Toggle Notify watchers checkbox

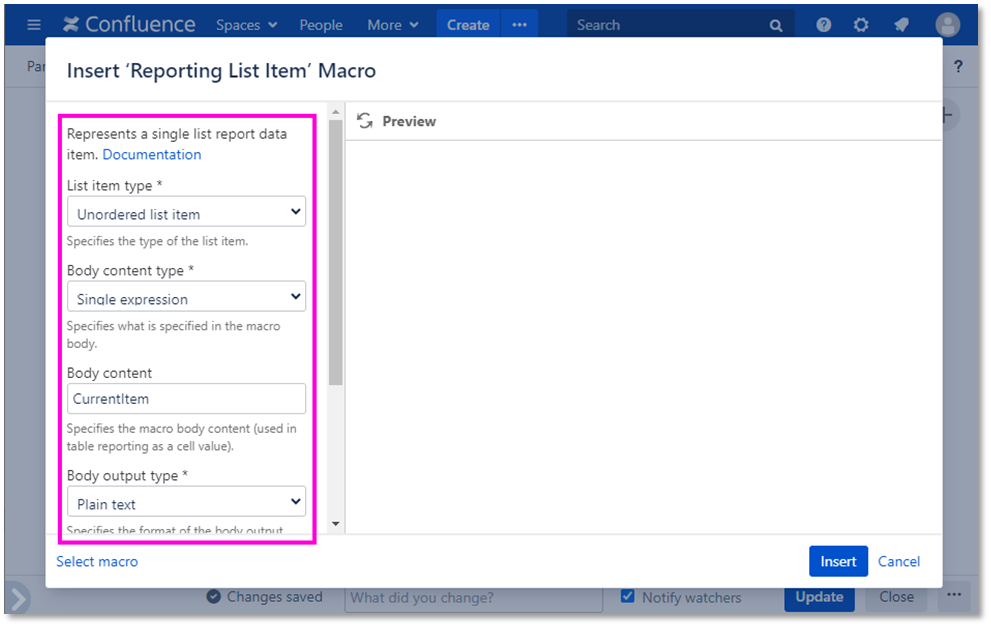tap(628, 596)
